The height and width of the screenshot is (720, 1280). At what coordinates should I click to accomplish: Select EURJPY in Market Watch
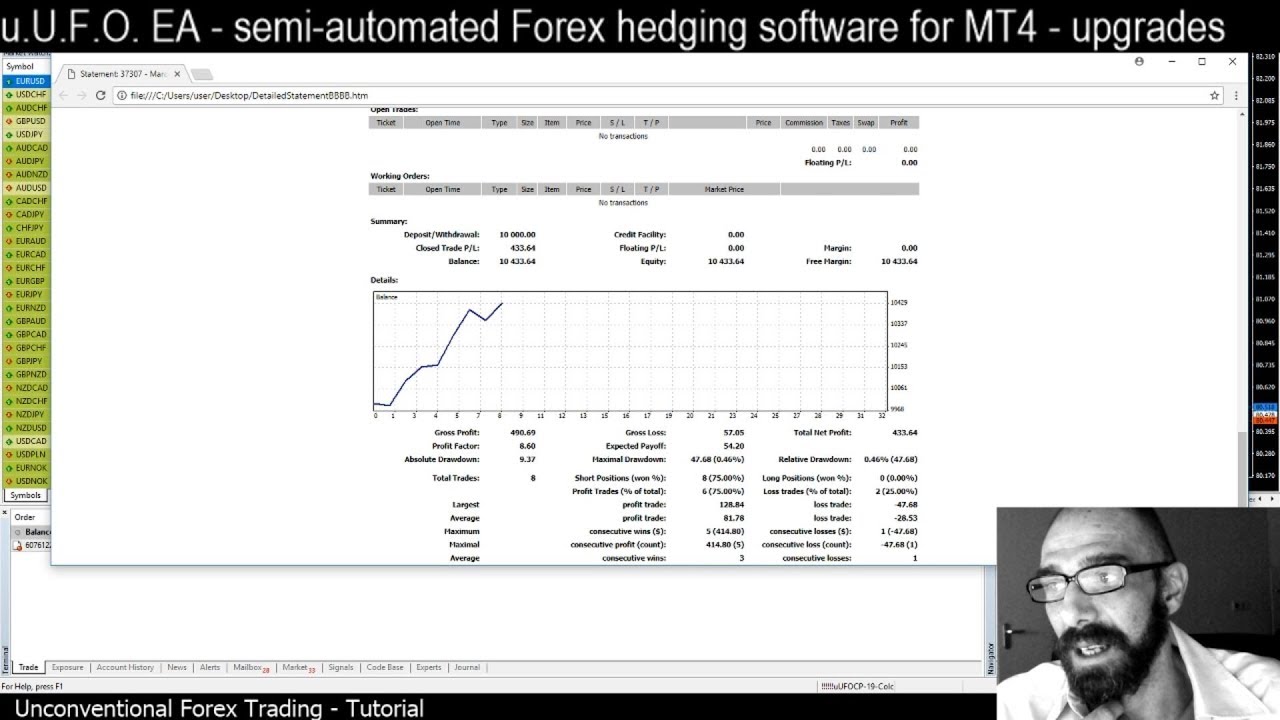click(26, 294)
